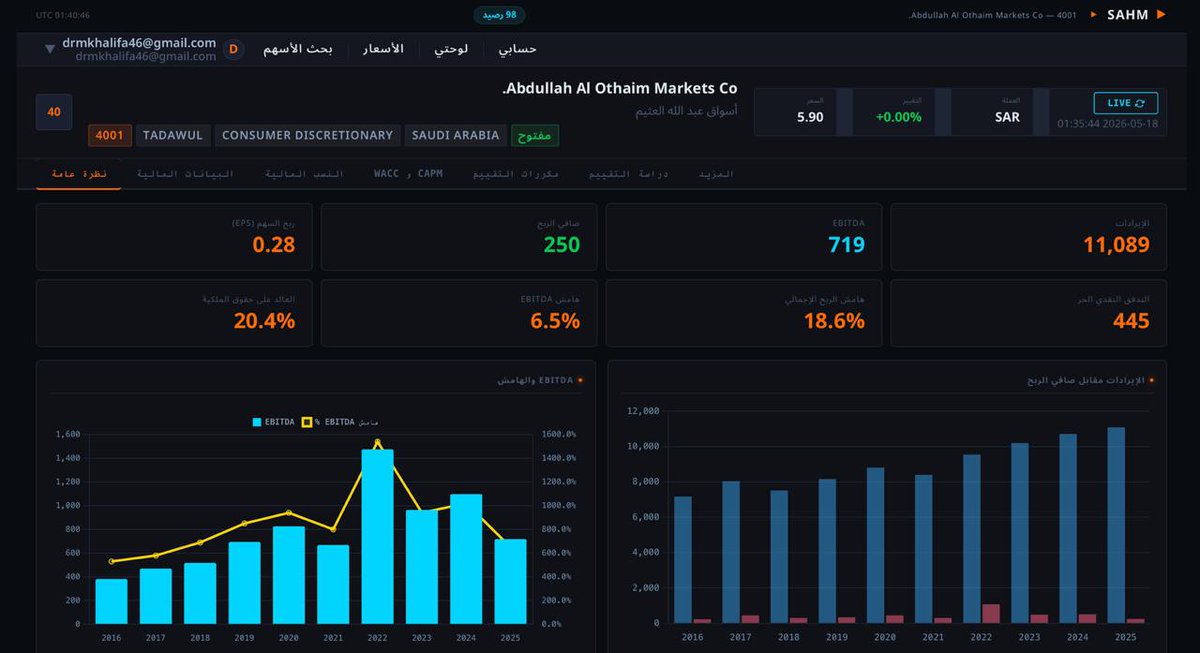Switch to the WACC و CAPM tab

(408, 174)
